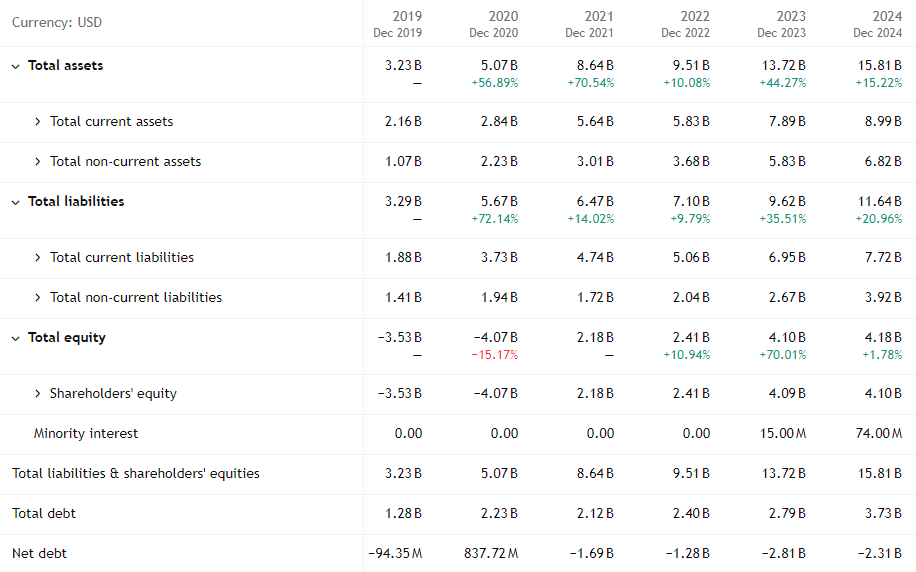The width and height of the screenshot is (916, 572).
Task: Expand the Total current assets chevron
Action: 38,122
